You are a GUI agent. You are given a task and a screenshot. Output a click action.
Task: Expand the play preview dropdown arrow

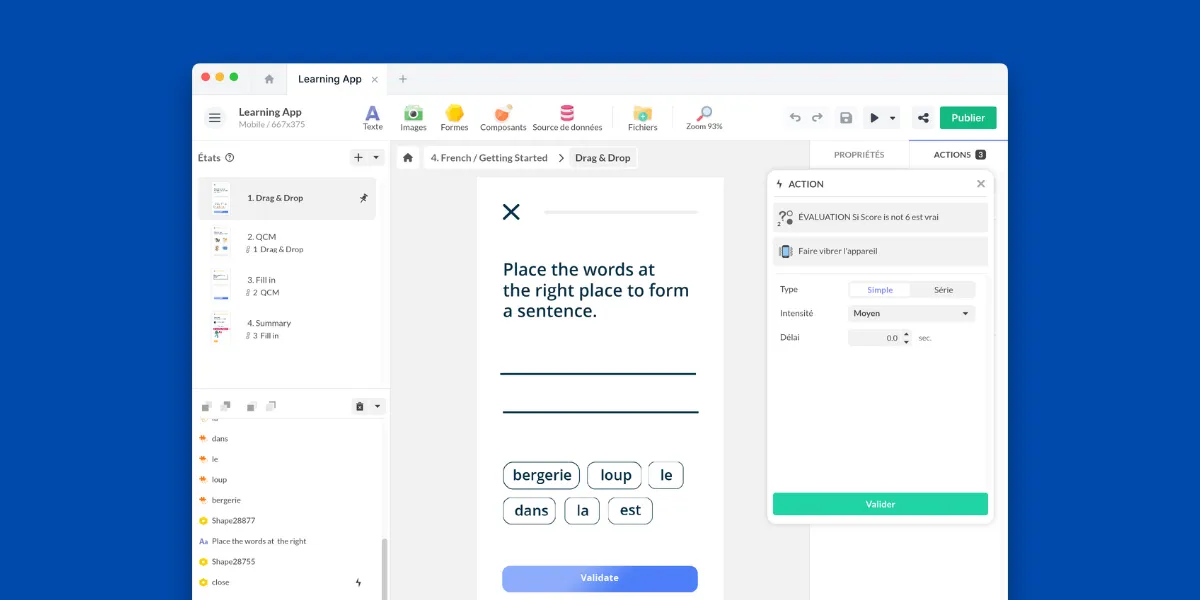(x=893, y=118)
